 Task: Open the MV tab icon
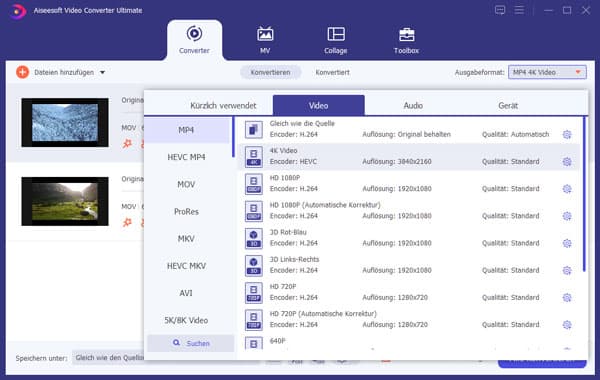(265, 34)
